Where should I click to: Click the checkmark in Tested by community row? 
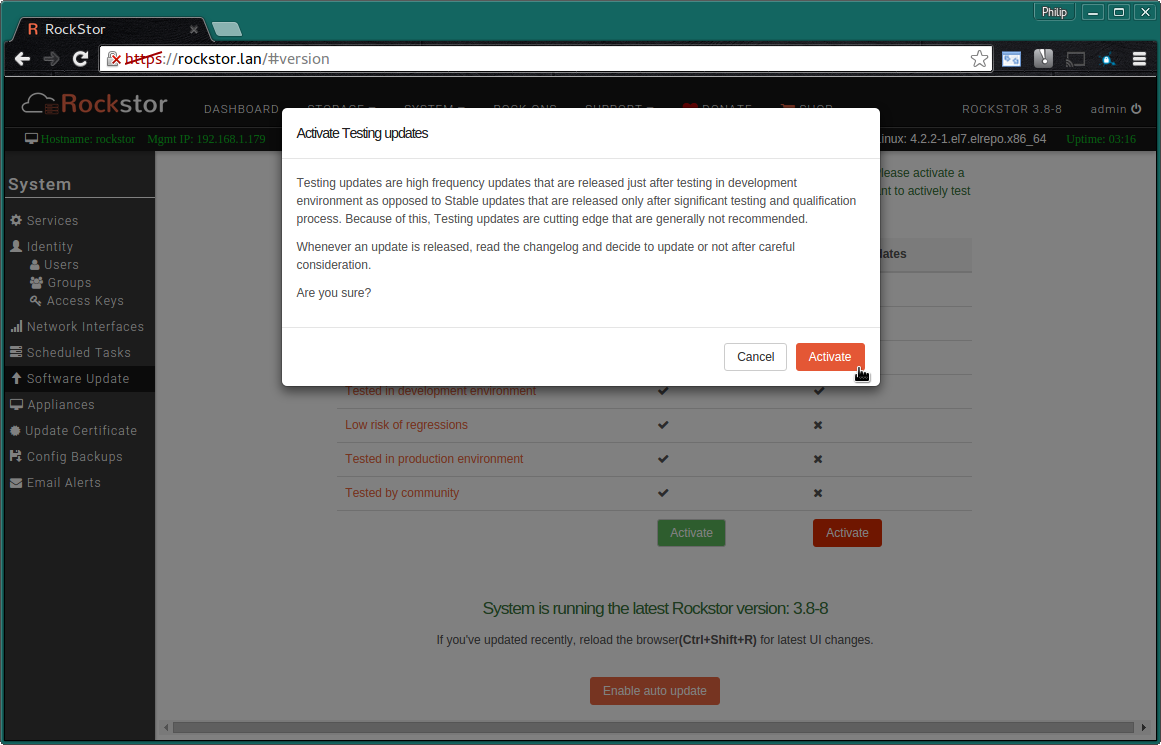click(663, 493)
